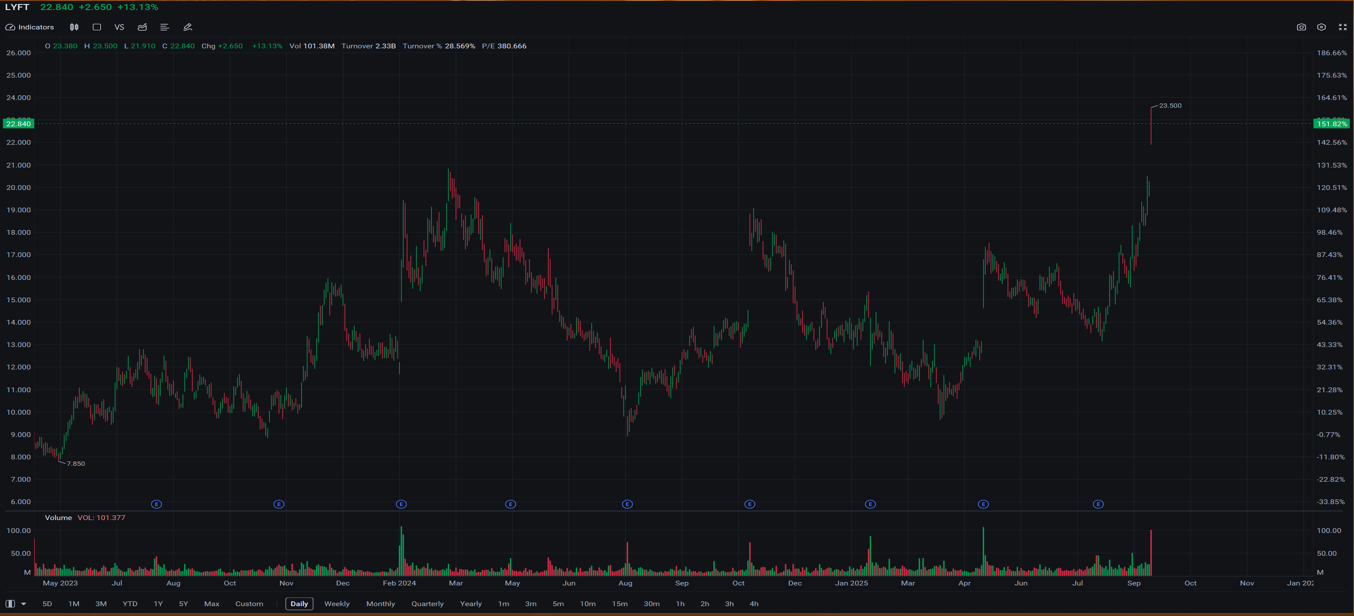Image resolution: width=1354 pixels, height=616 pixels.
Task: Switch to Quarterly interval
Action: (x=427, y=604)
